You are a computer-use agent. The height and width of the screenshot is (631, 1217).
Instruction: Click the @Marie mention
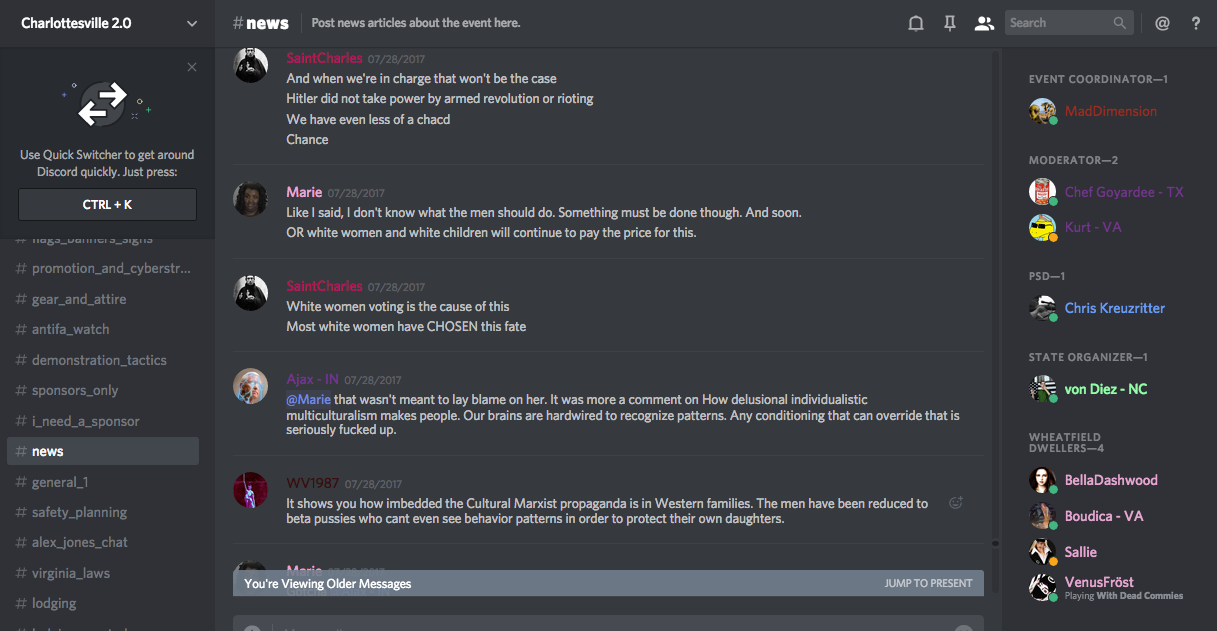[x=308, y=400]
